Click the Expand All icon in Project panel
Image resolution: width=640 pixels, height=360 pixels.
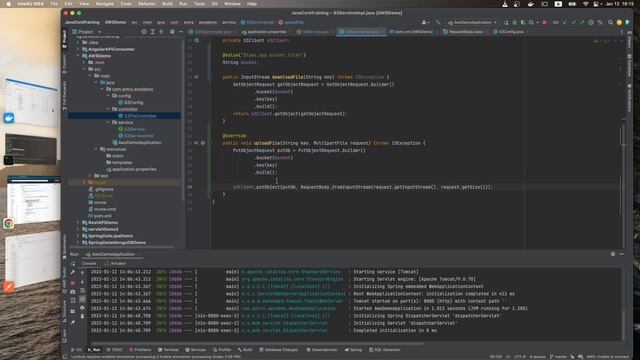[153, 32]
